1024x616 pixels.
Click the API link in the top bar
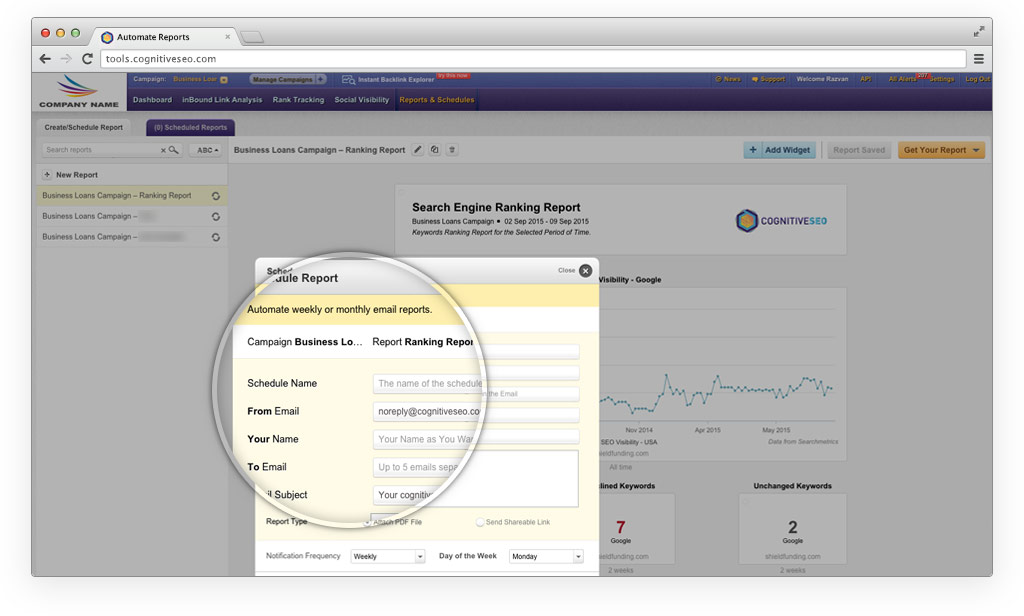click(866, 79)
